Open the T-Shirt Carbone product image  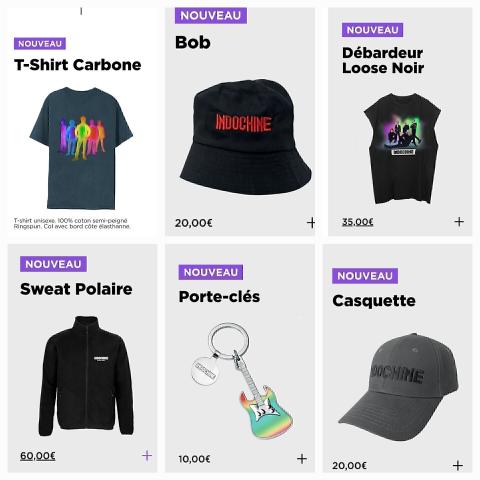click(x=81, y=148)
